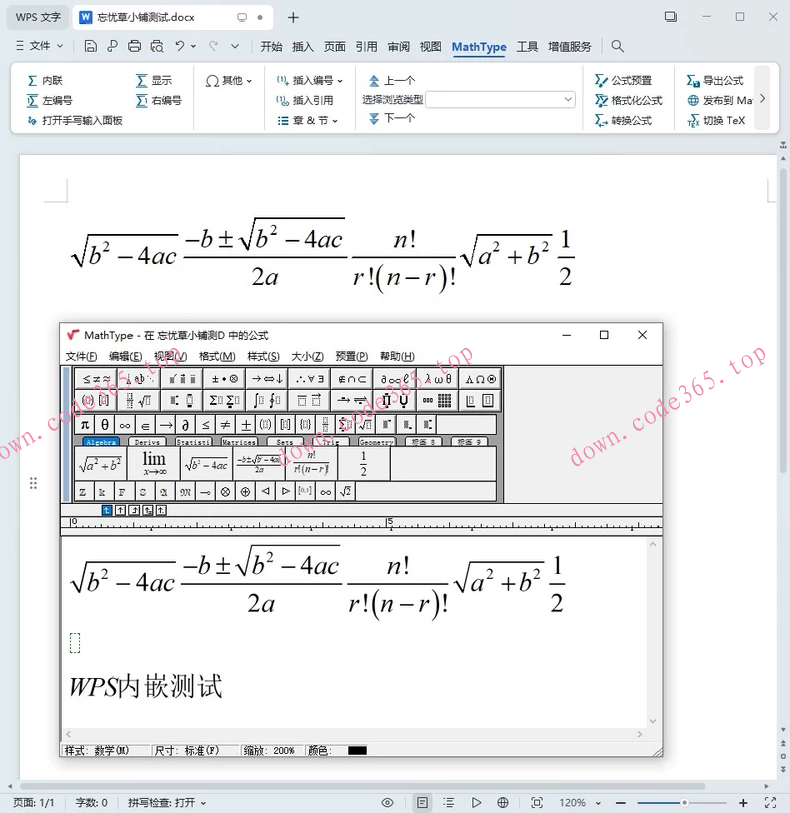
Task: Open the handwriting input panel (打开手写输入面板)
Action: click(75, 120)
